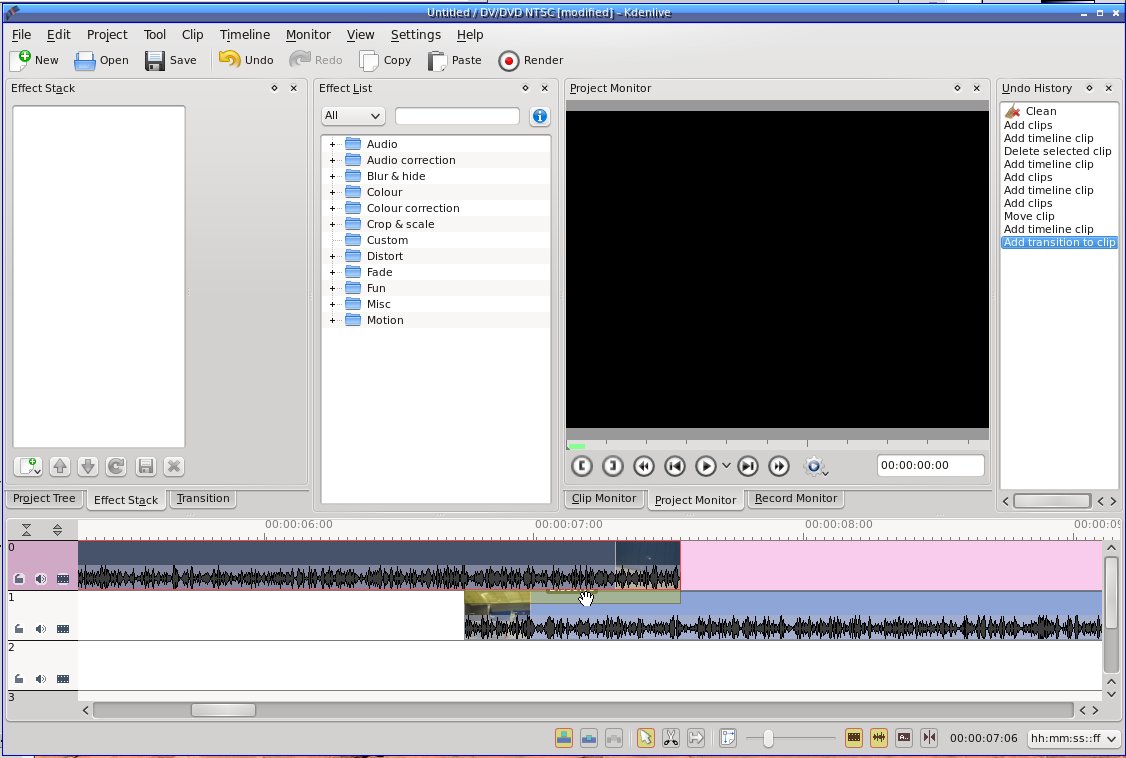Click the Effect List search field
Screen dimensions: 1126x758
click(457, 116)
